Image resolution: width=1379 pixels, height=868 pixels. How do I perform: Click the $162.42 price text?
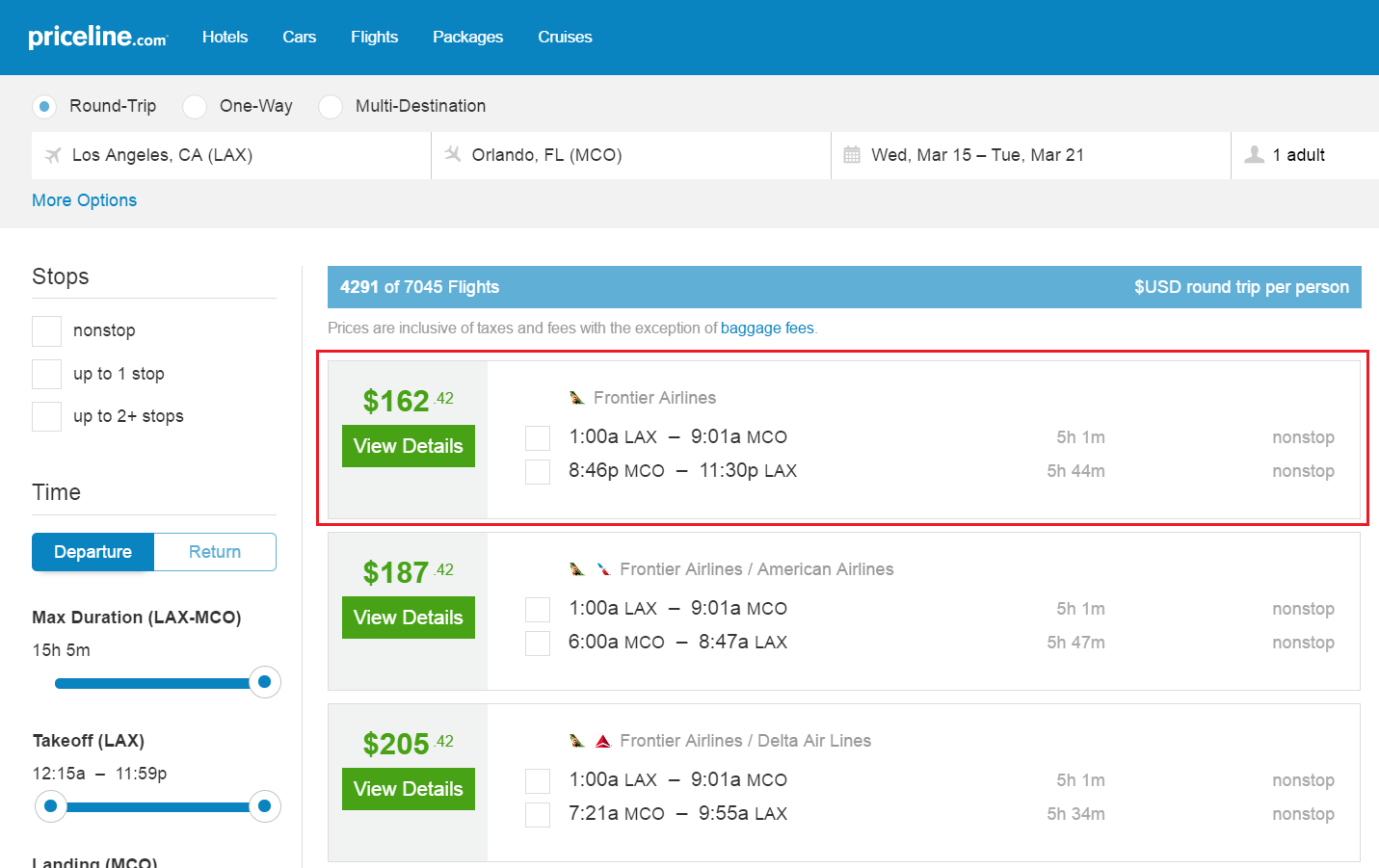408,401
